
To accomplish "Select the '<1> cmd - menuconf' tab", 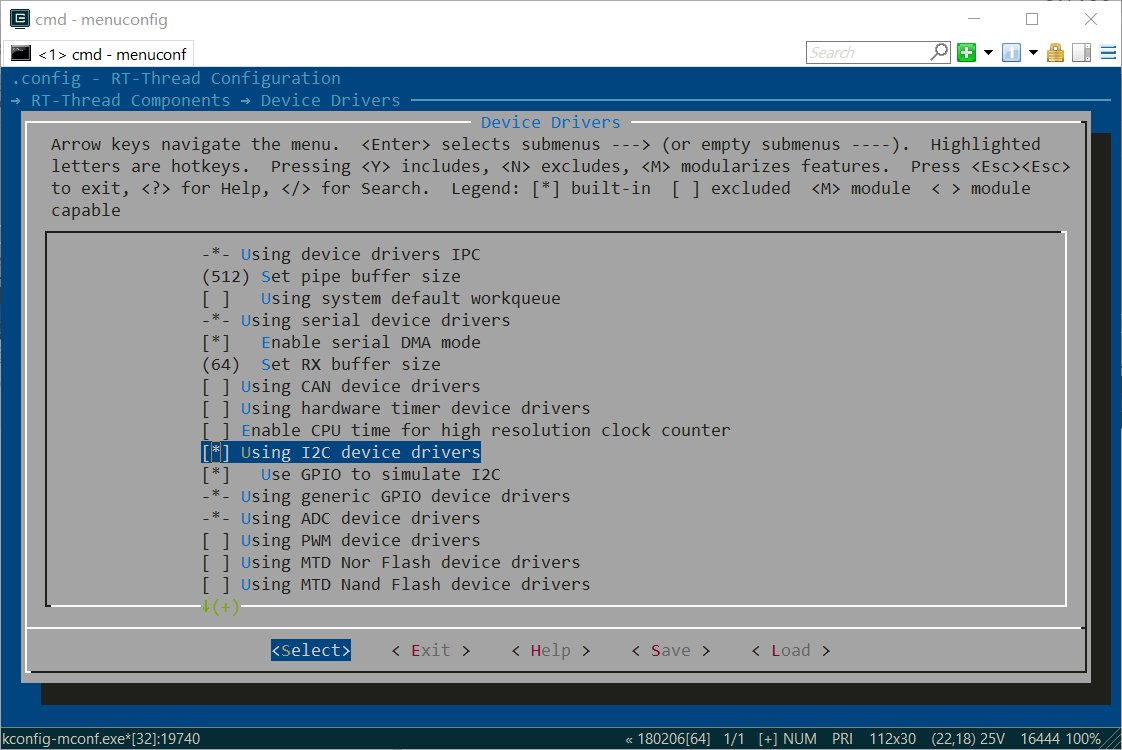I will [x=99, y=54].
